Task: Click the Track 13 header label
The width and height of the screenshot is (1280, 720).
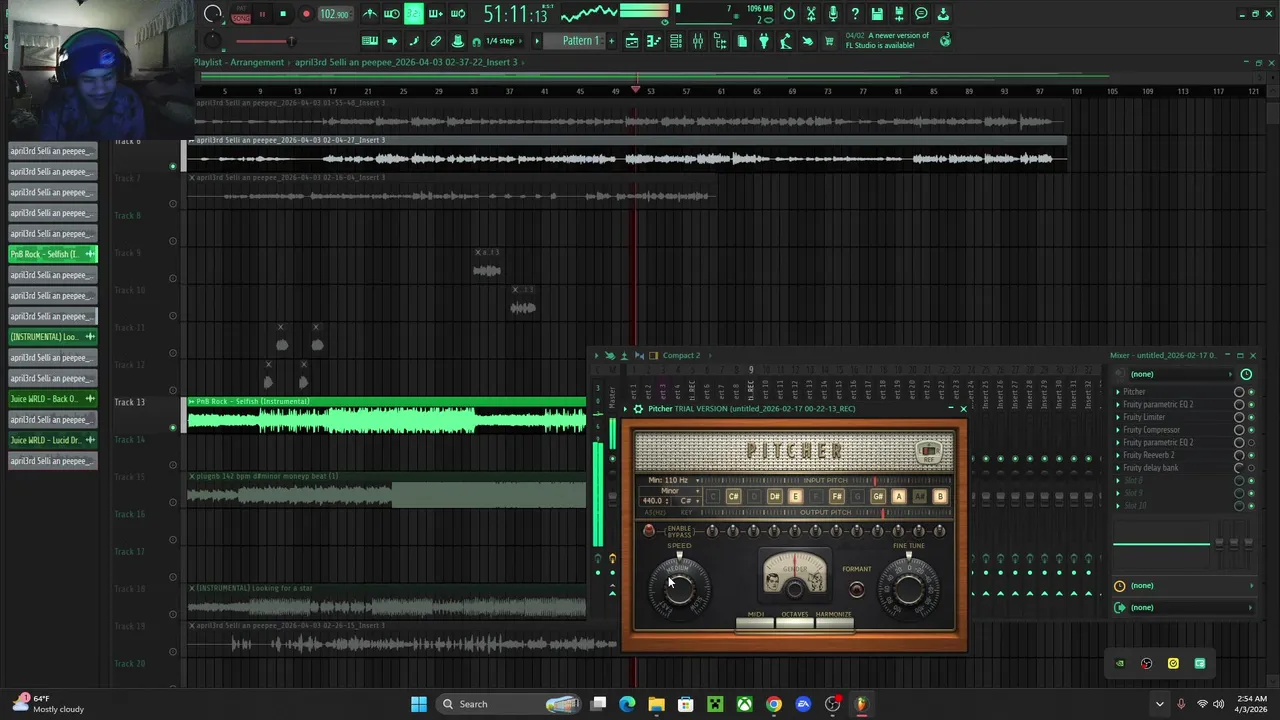Action: click(x=129, y=402)
